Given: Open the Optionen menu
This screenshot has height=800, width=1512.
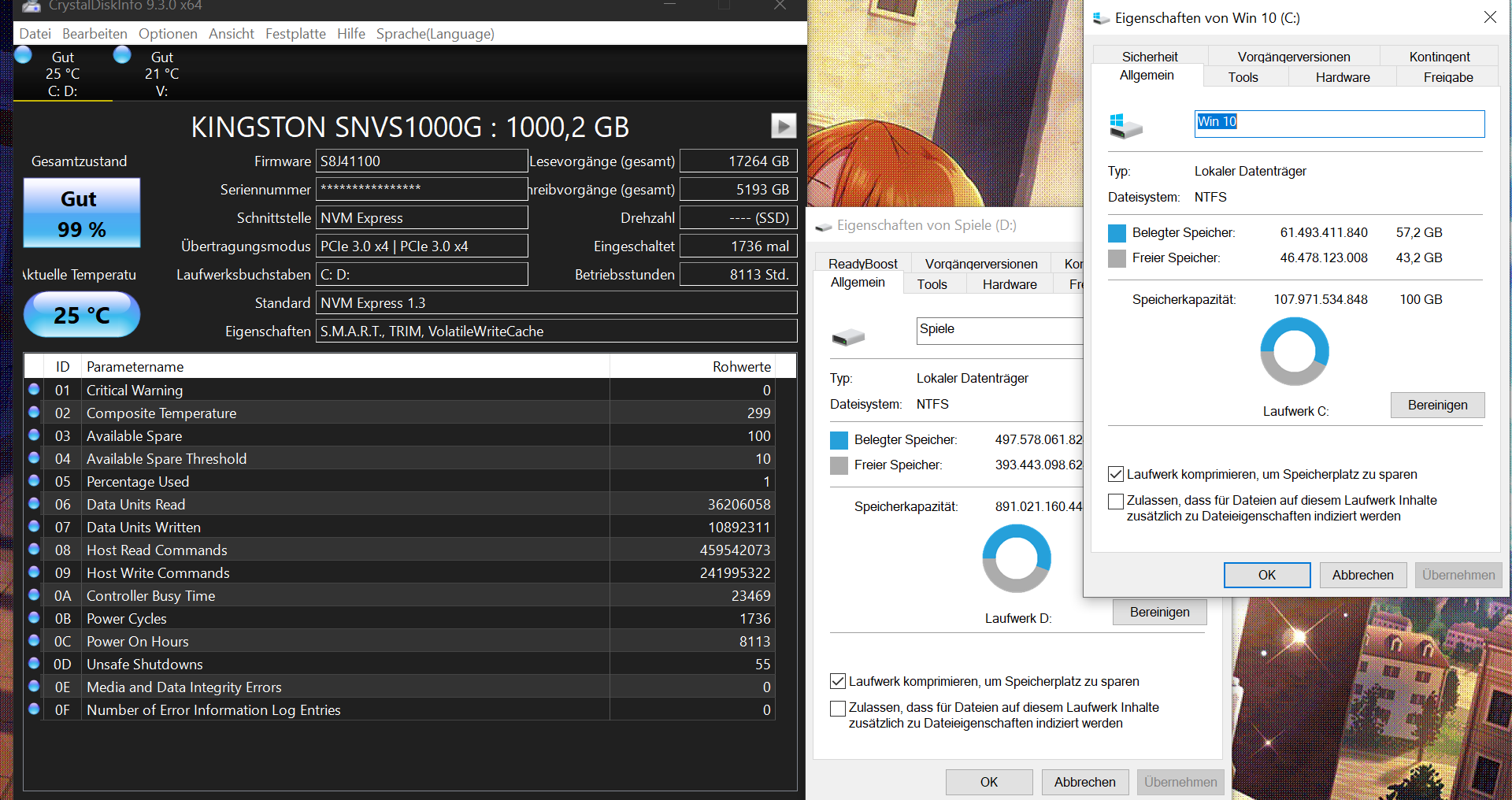Looking at the screenshot, I should 168,34.
